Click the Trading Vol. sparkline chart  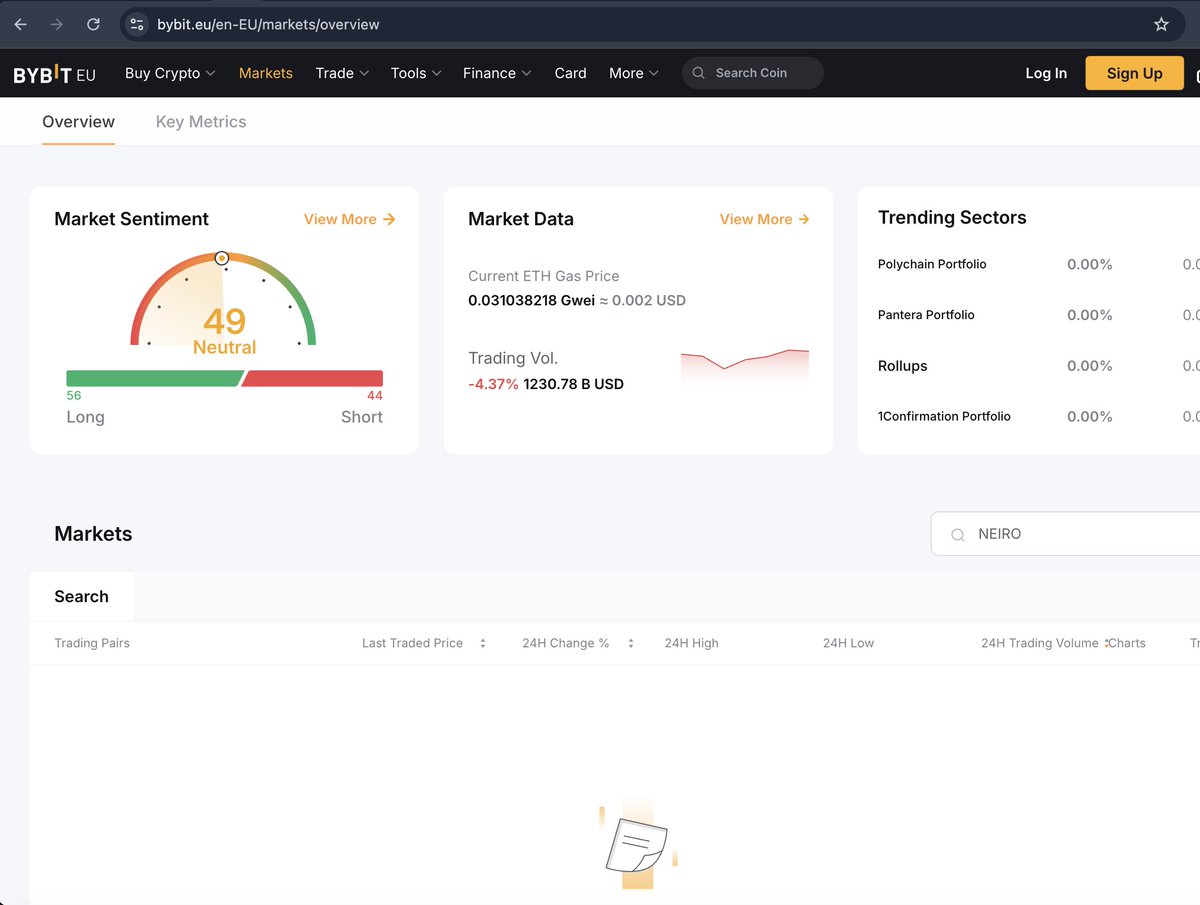[745, 365]
